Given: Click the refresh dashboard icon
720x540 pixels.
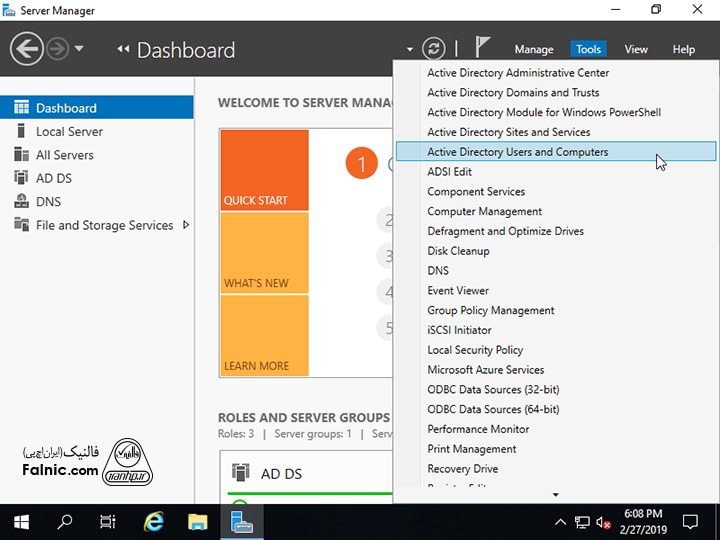Looking at the screenshot, I should tap(433, 49).
